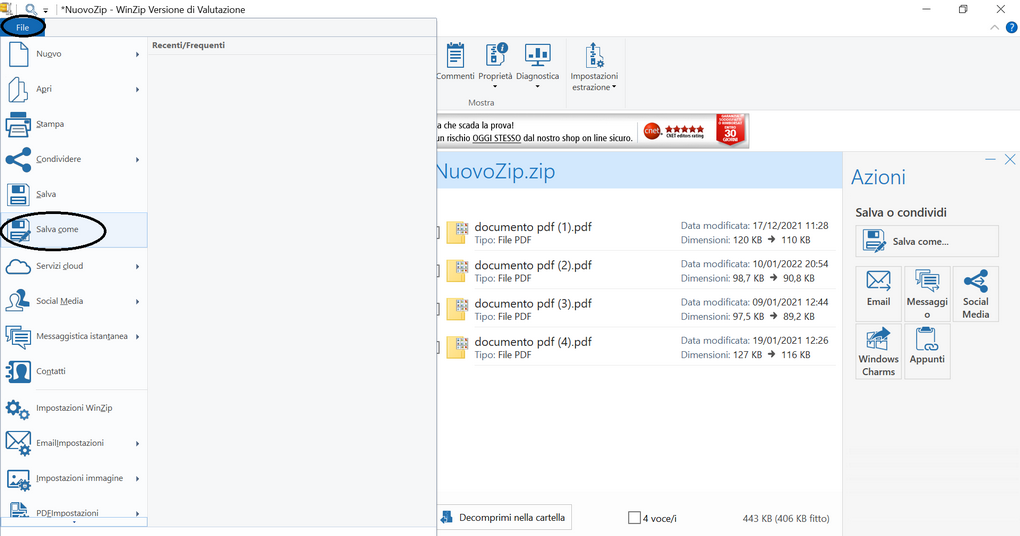Open Impostazioni WinZip menu entry
Screen dimensions: 1020x536
click(x=74, y=409)
